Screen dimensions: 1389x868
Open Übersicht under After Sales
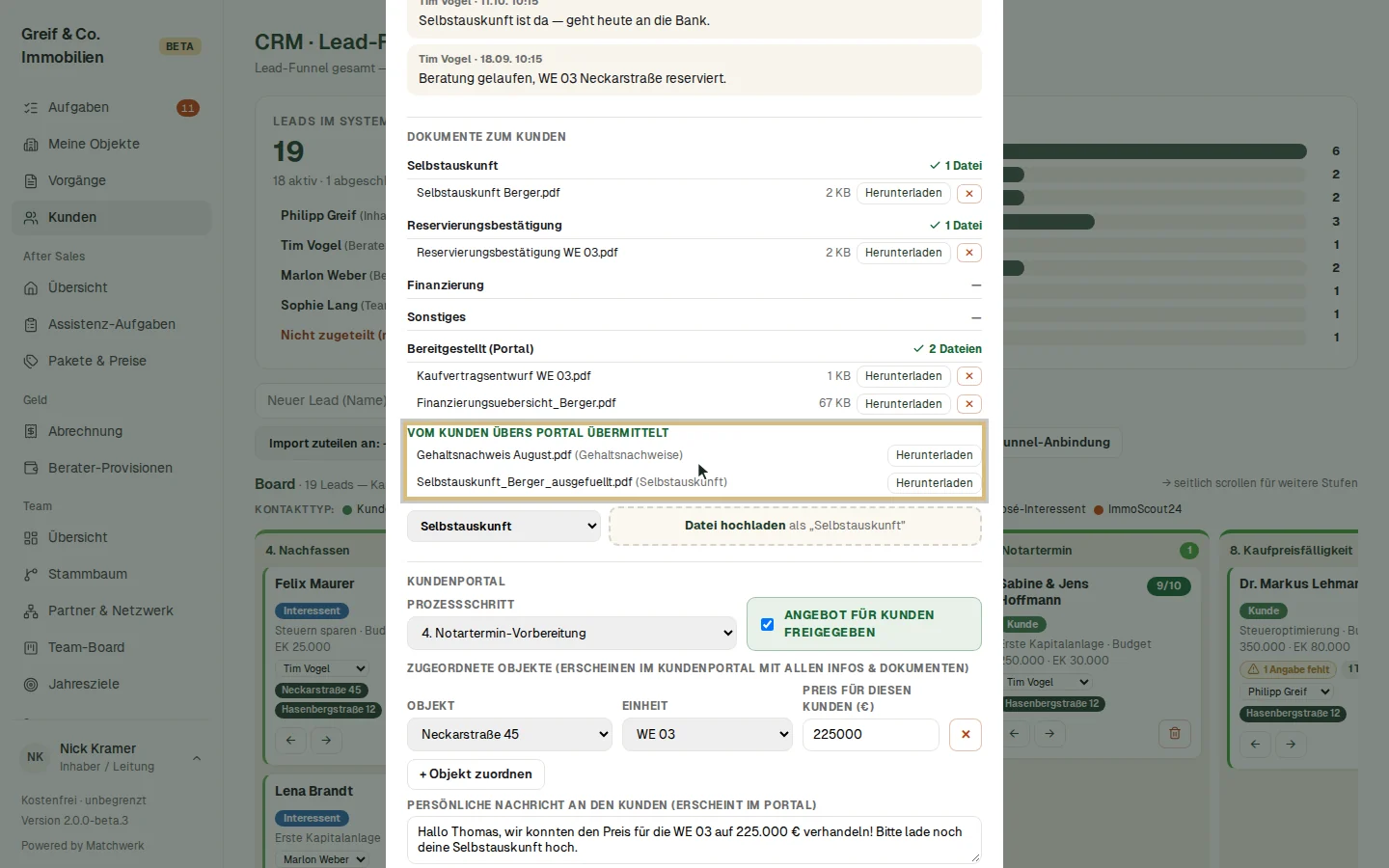tap(111, 288)
